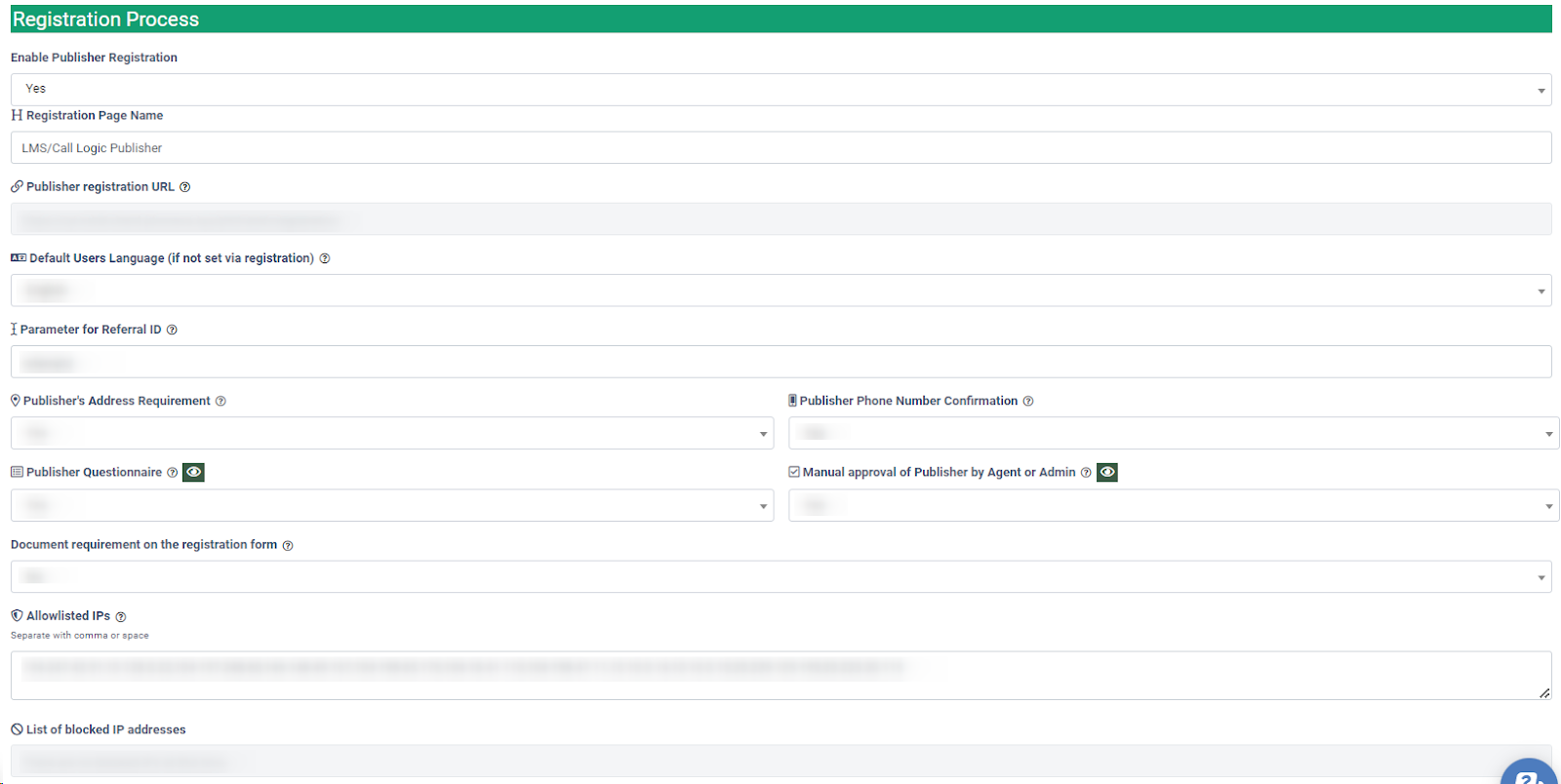Click help icon next to Publisher's Address Requirement
This screenshot has width=1561, height=784.
click(x=220, y=401)
